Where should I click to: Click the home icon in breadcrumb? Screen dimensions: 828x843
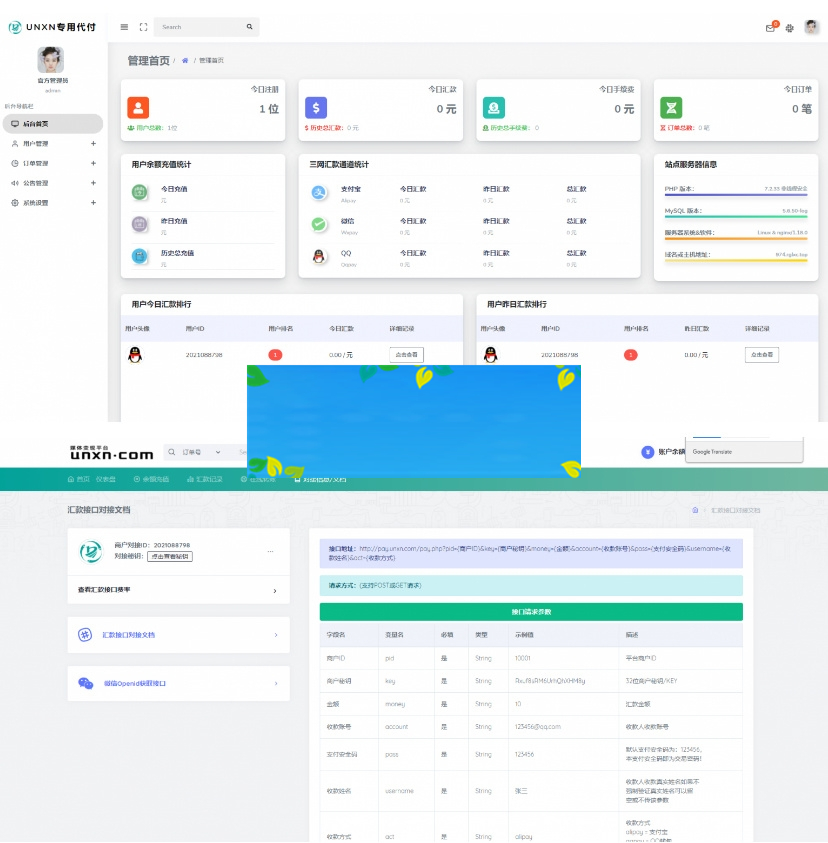point(185,61)
